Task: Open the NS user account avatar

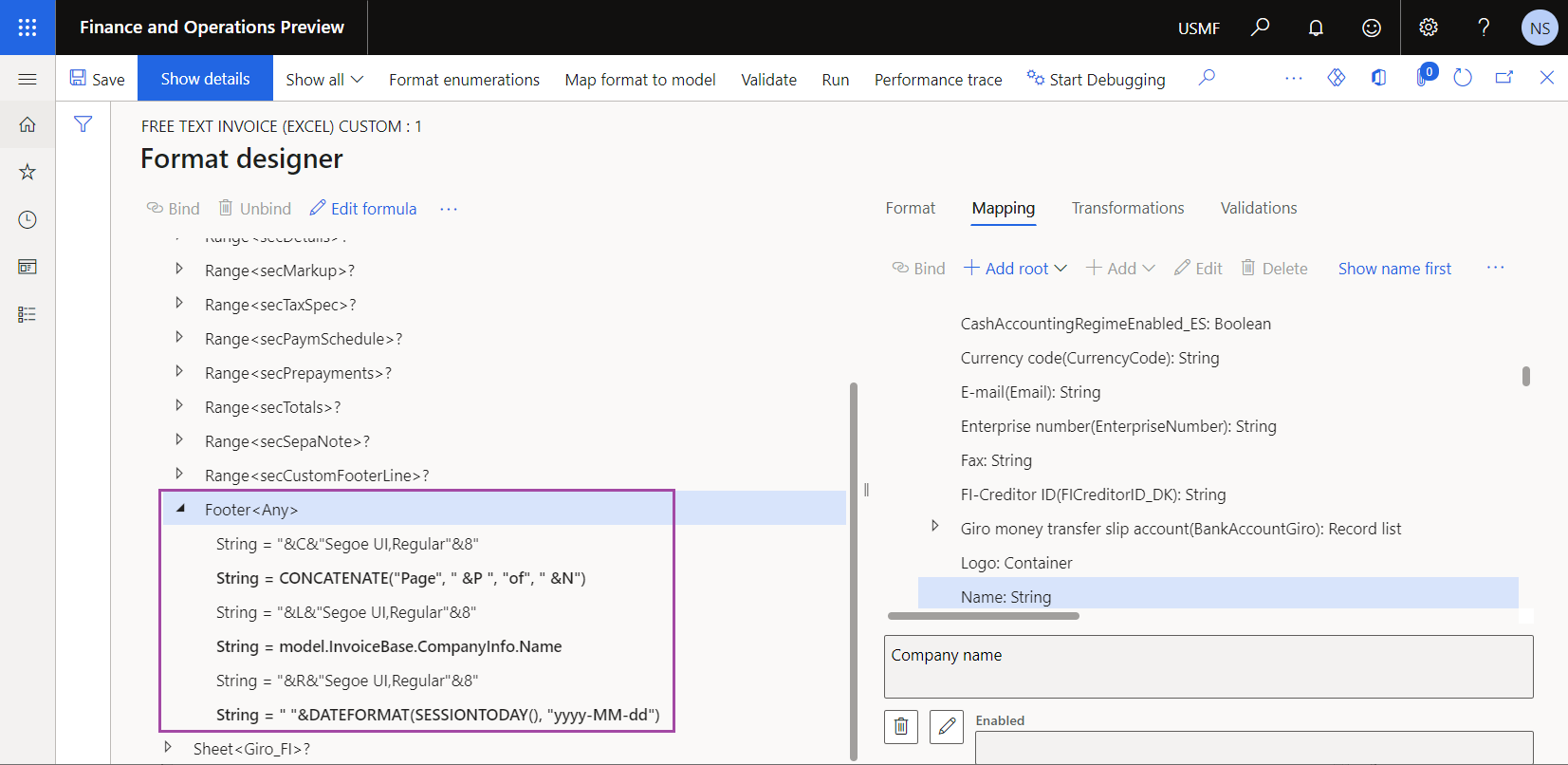Action: point(1540,28)
